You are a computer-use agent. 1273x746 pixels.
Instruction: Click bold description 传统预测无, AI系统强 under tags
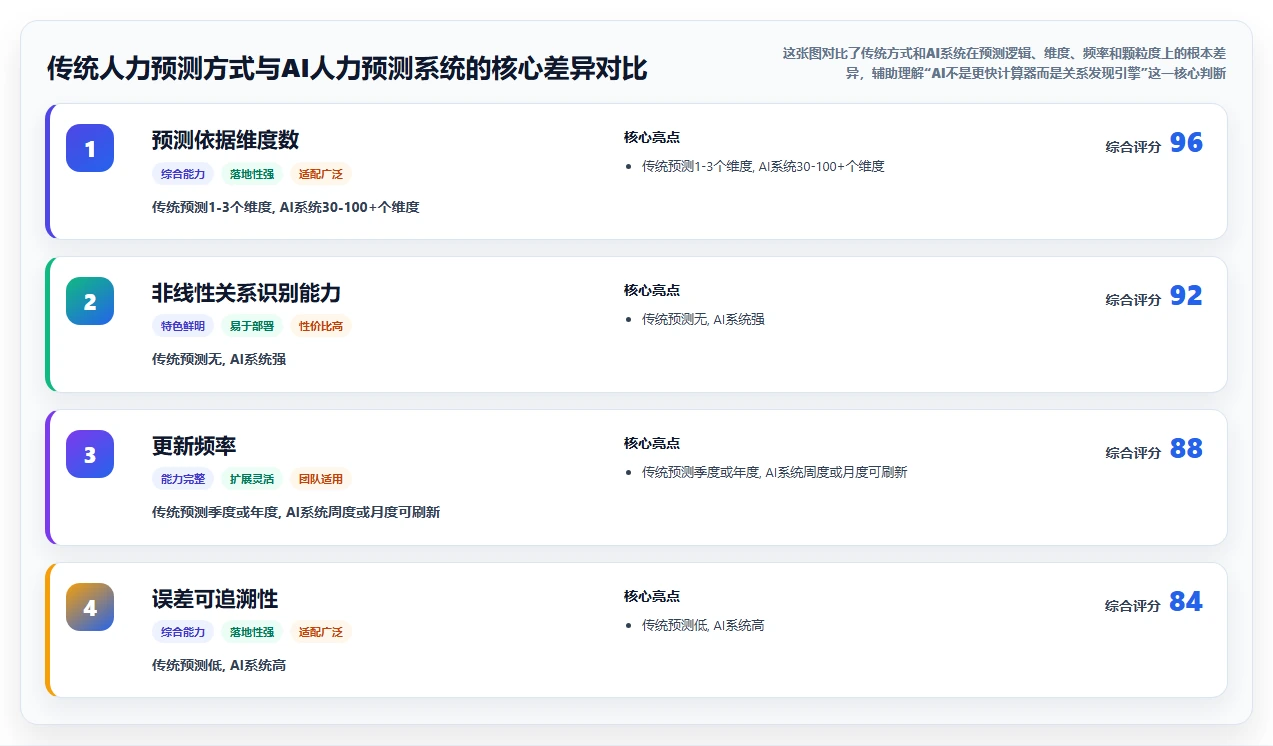[x=219, y=359]
